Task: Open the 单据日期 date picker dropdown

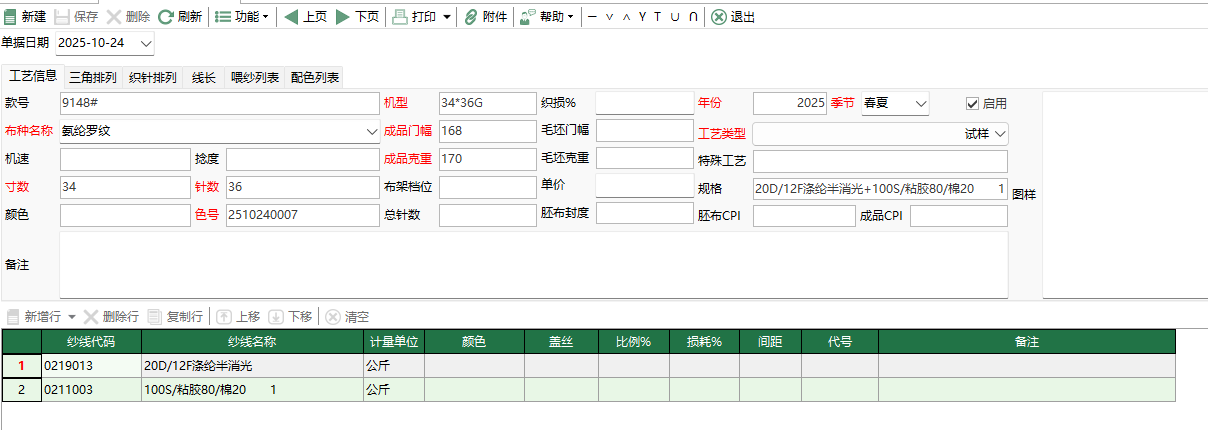Action: point(147,43)
